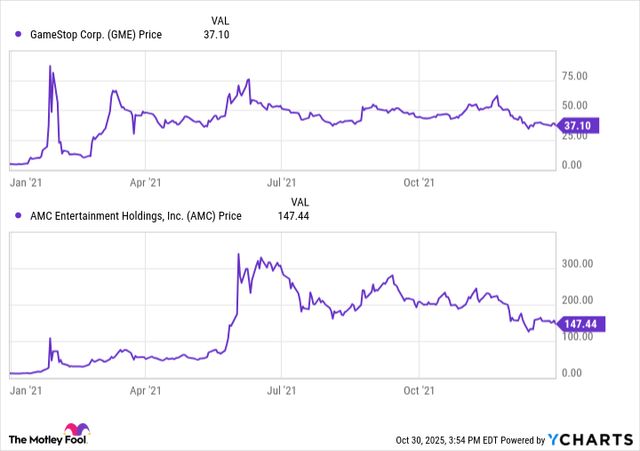
Task: Click the GME January price spike peak
Action: (x=51, y=67)
